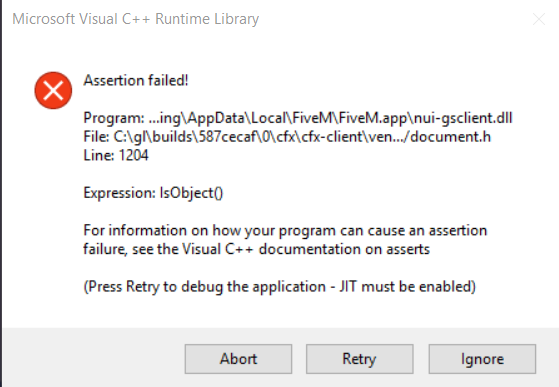Select the 'Assertion failed!' heading text
Viewport: 559px width, 387px height.
click(x=135, y=81)
